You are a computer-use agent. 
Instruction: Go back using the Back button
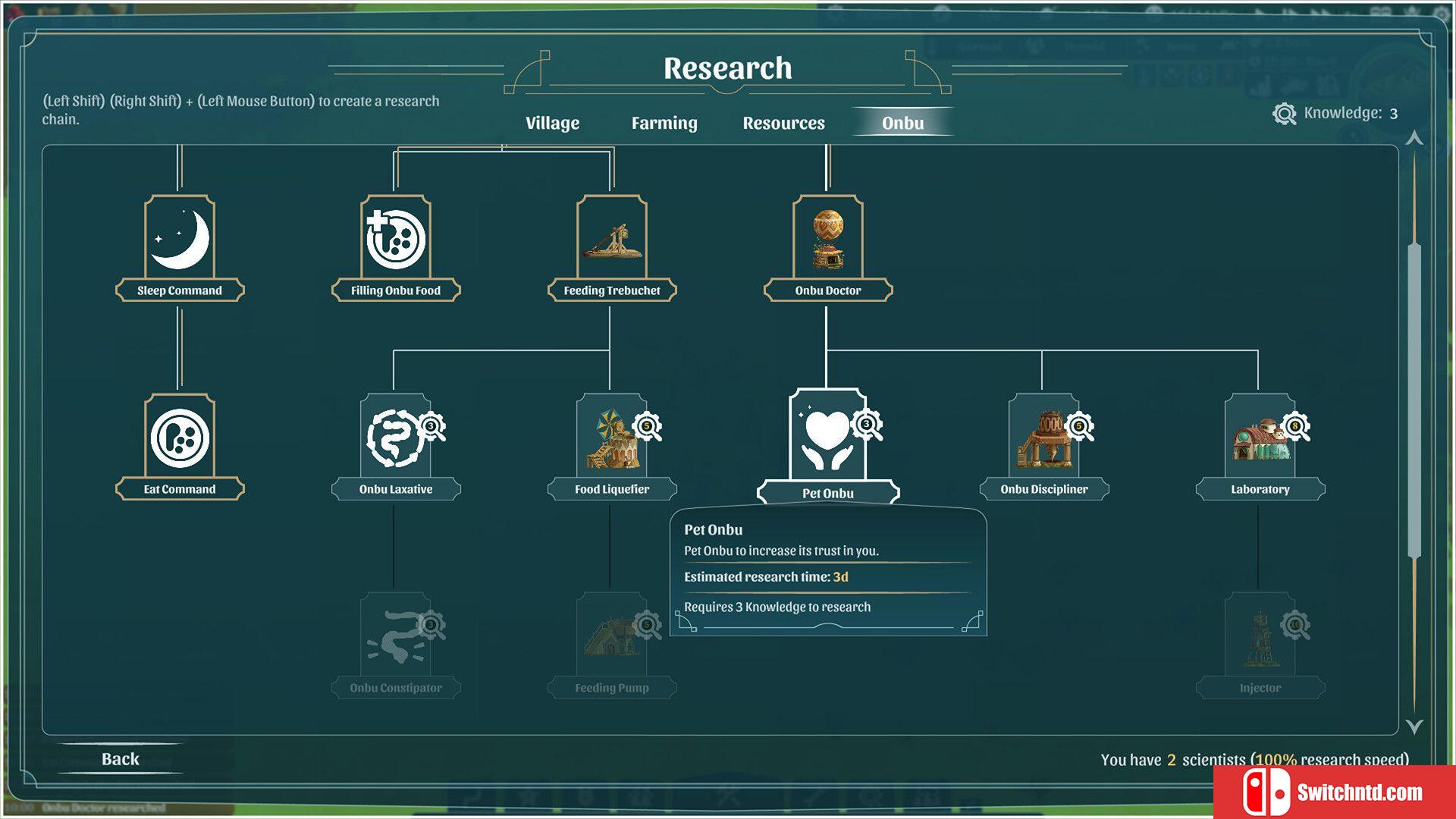click(x=120, y=759)
